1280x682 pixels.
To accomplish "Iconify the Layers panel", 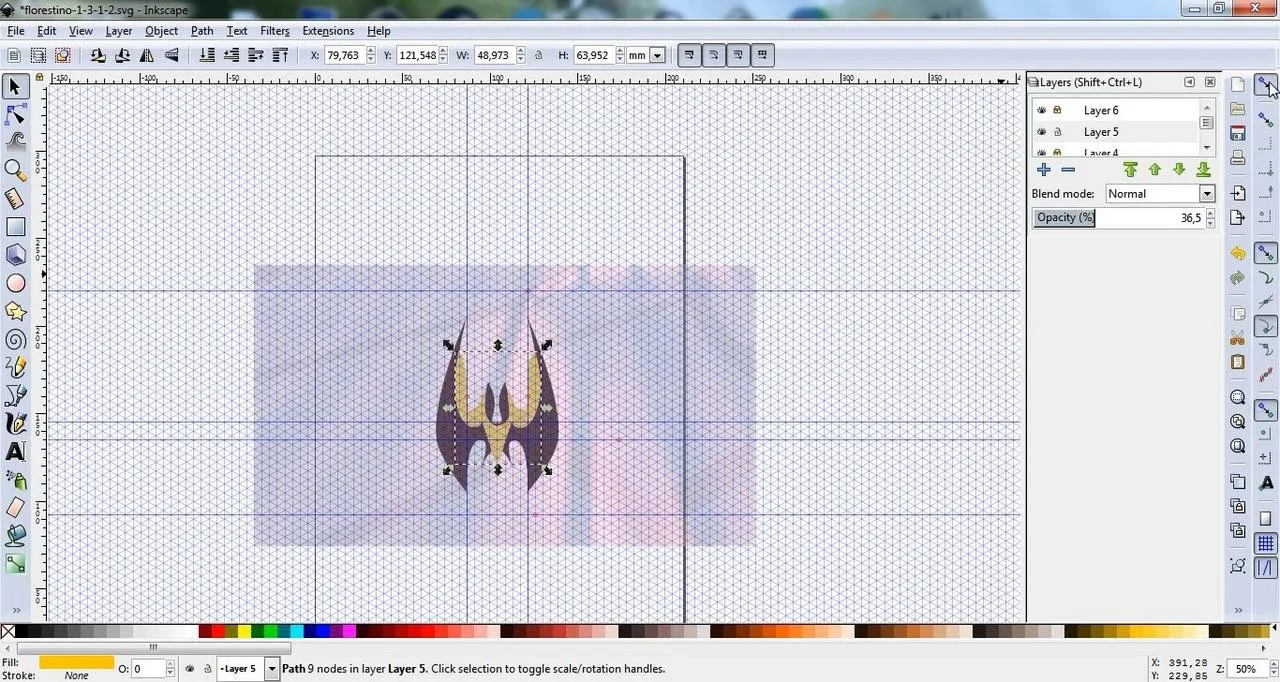I will click(x=1189, y=82).
